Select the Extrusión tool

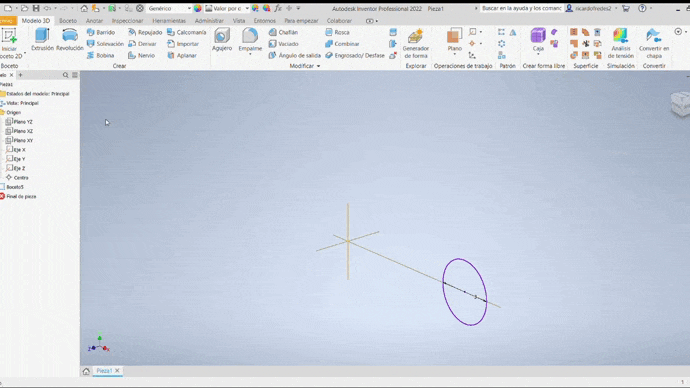(x=42, y=40)
